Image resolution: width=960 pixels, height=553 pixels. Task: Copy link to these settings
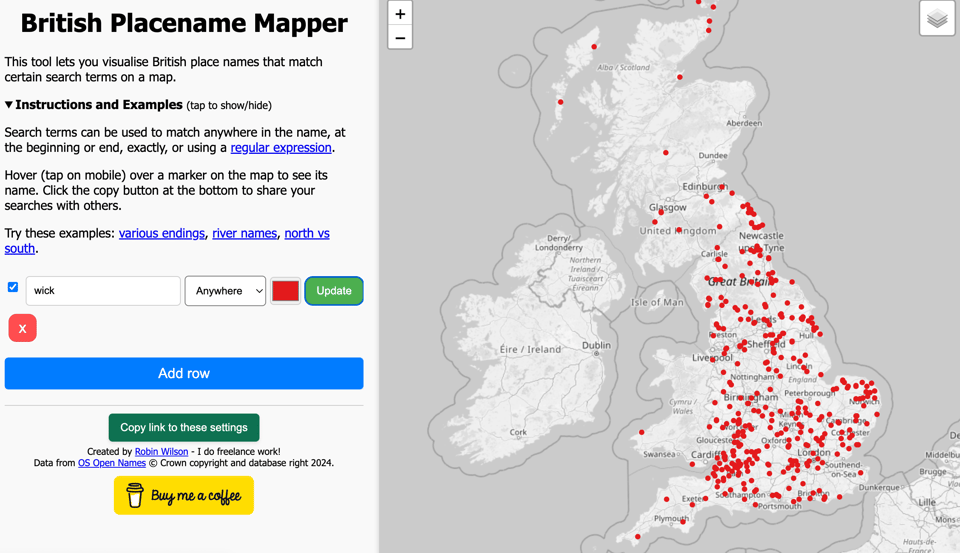pyautogui.click(x=184, y=428)
